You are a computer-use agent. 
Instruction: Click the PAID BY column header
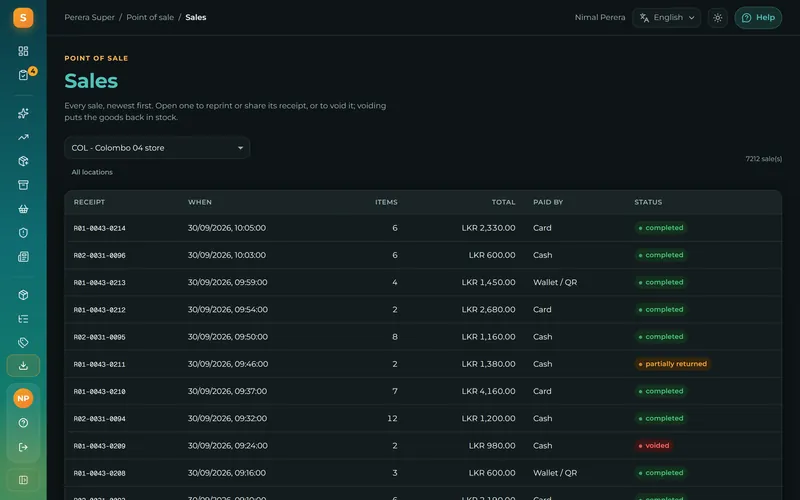coord(548,203)
